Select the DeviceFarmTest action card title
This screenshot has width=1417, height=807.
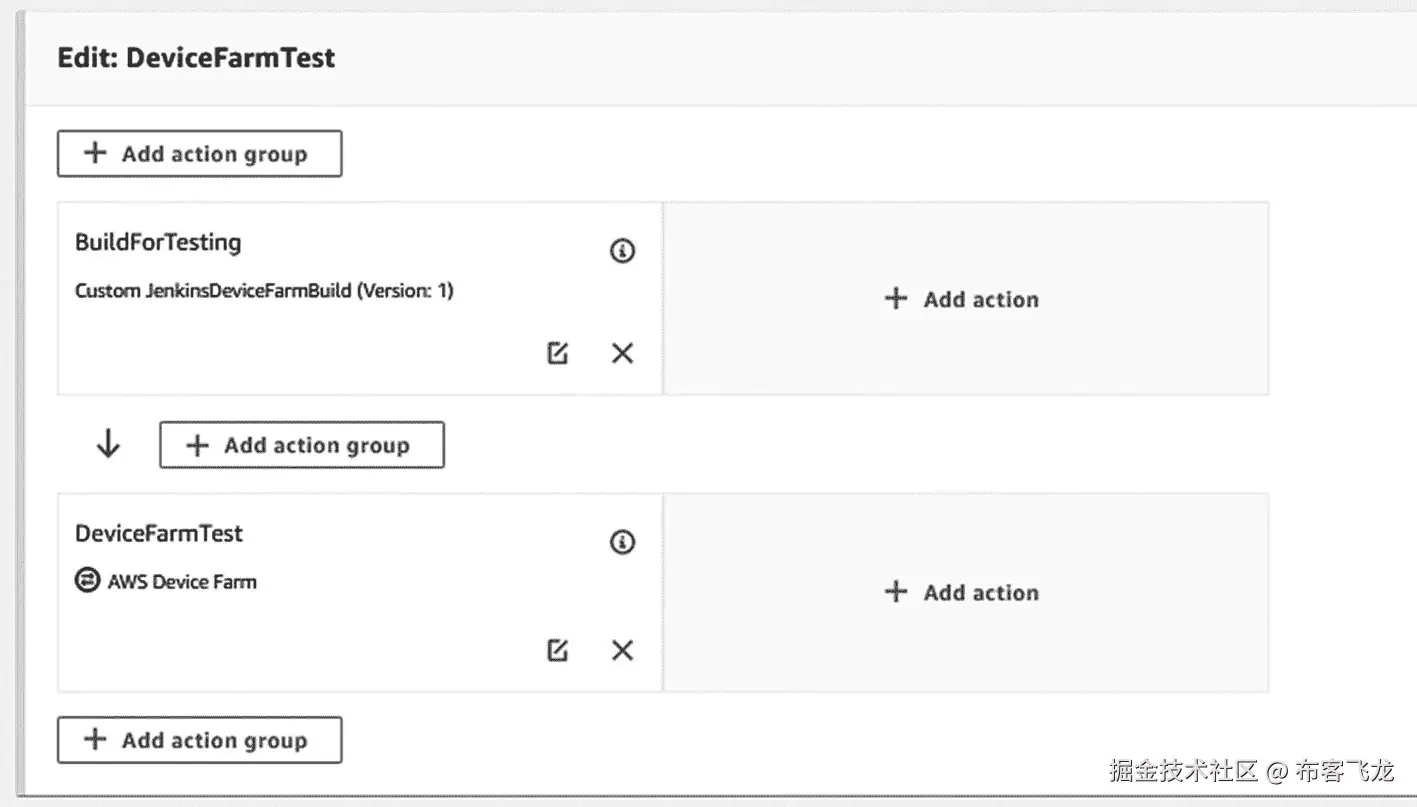click(x=159, y=533)
